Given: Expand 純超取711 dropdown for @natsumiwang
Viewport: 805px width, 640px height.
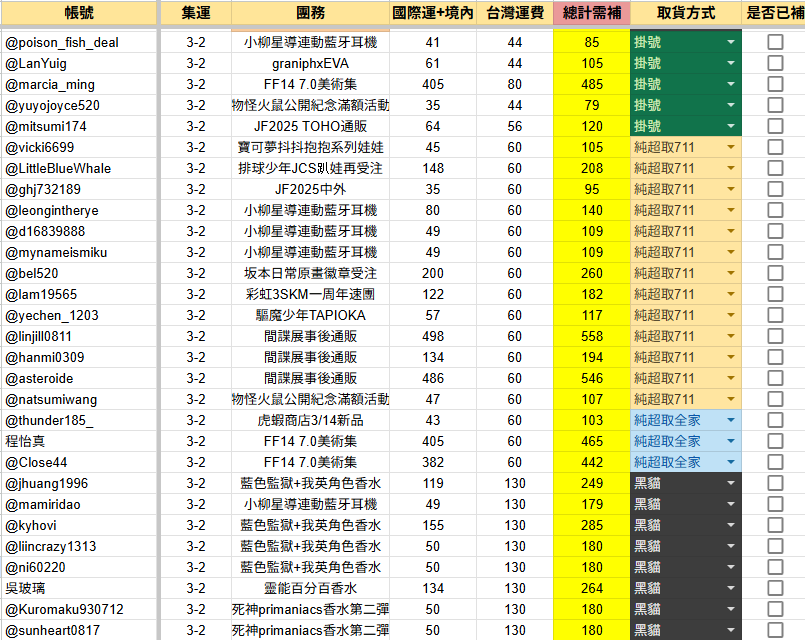Looking at the screenshot, I should [731, 399].
